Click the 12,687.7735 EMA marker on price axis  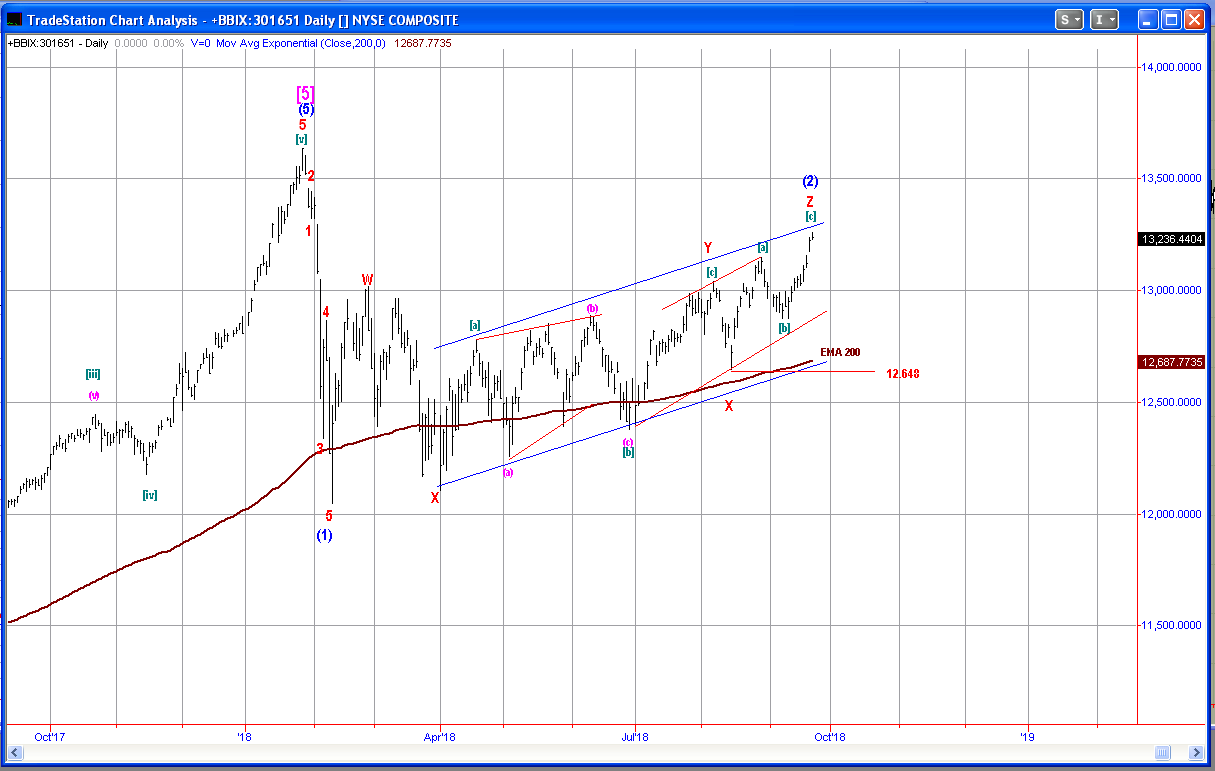[x=1172, y=362]
